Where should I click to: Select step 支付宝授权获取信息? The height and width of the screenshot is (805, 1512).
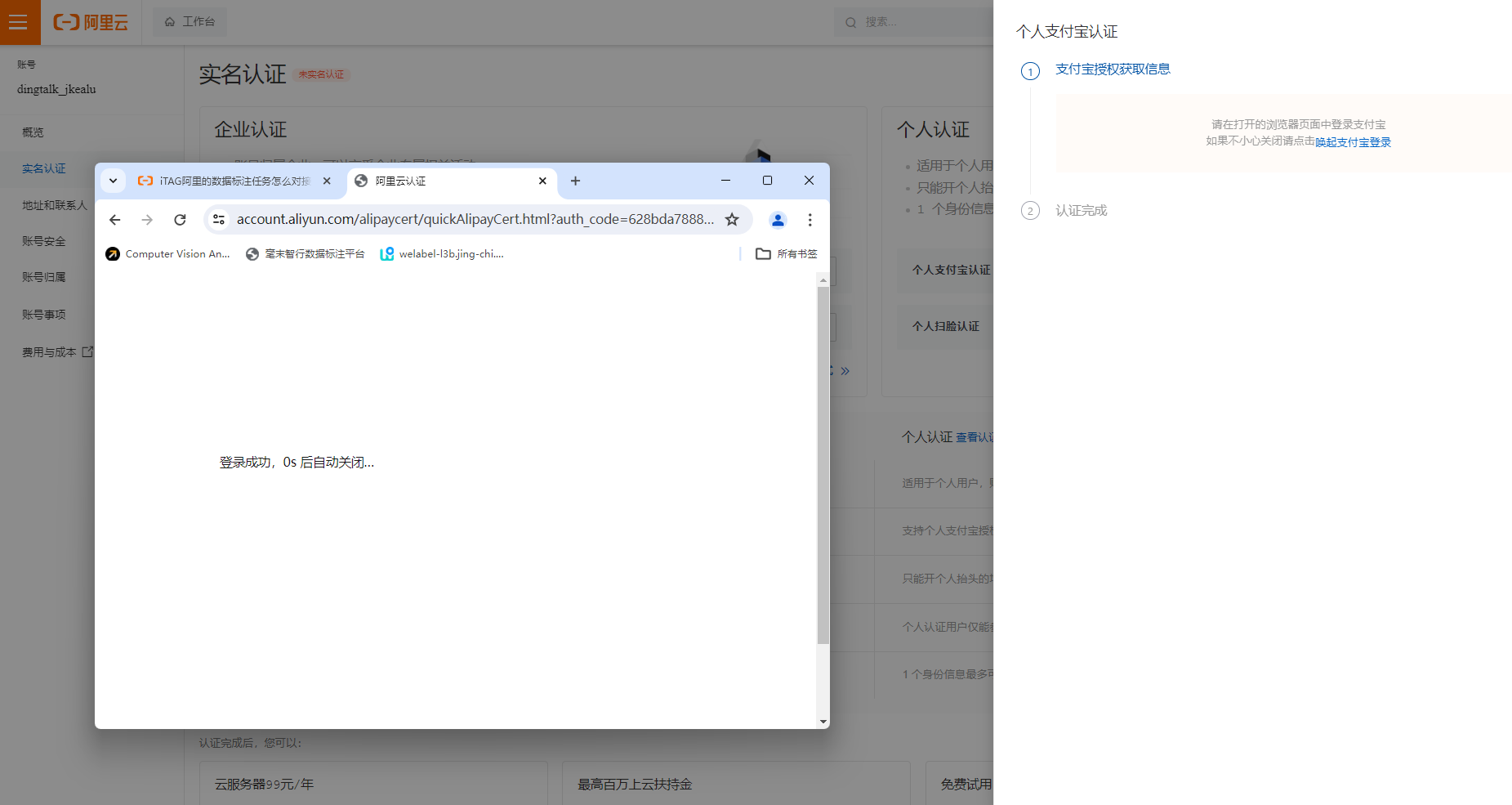(1113, 69)
